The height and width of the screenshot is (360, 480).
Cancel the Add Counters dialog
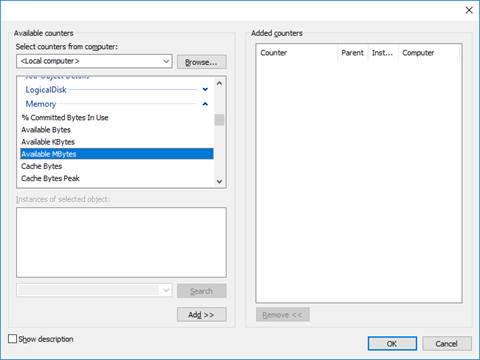(x=447, y=343)
